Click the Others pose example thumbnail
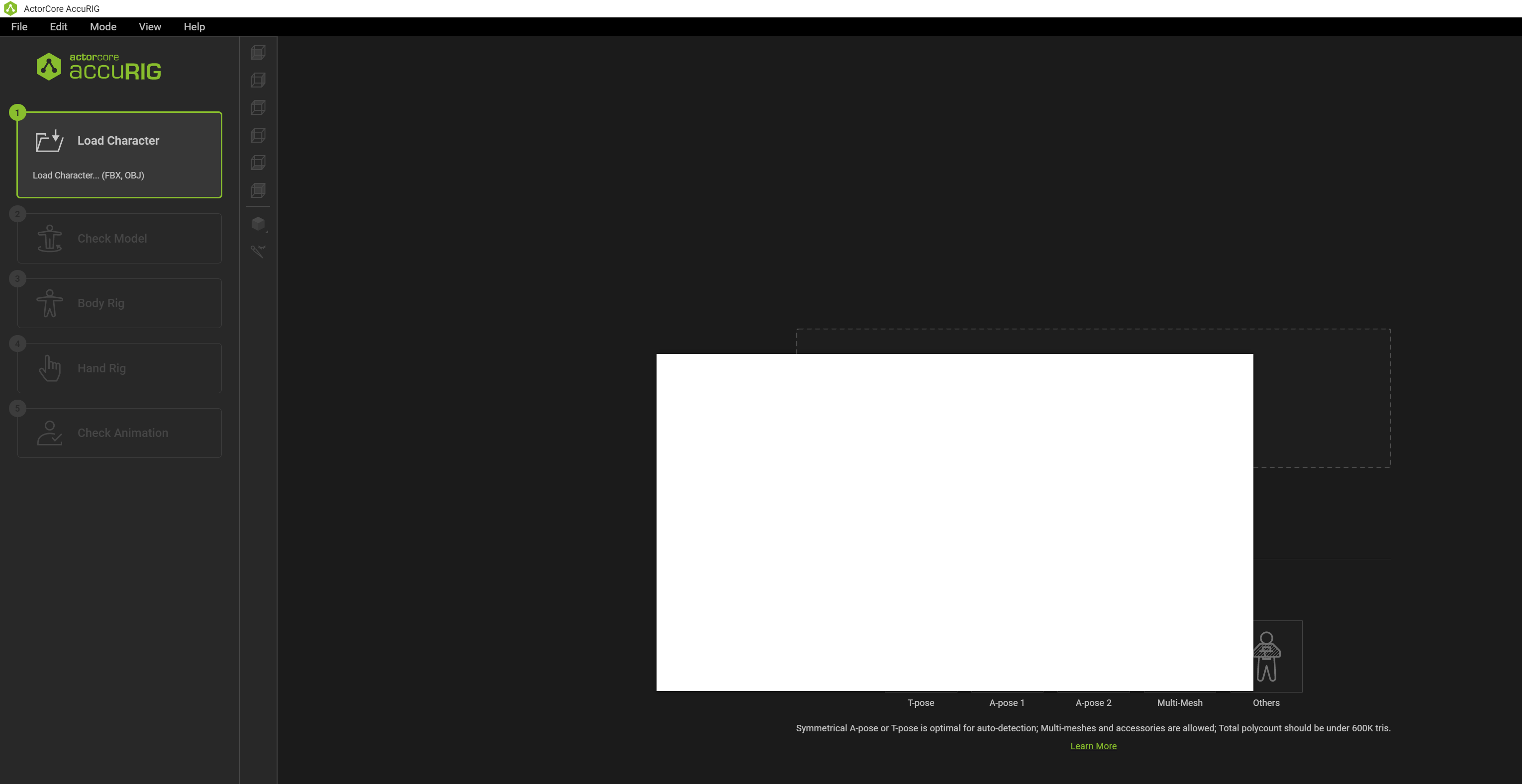The width and height of the screenshot is (1522, 784). click(1276, 656)
